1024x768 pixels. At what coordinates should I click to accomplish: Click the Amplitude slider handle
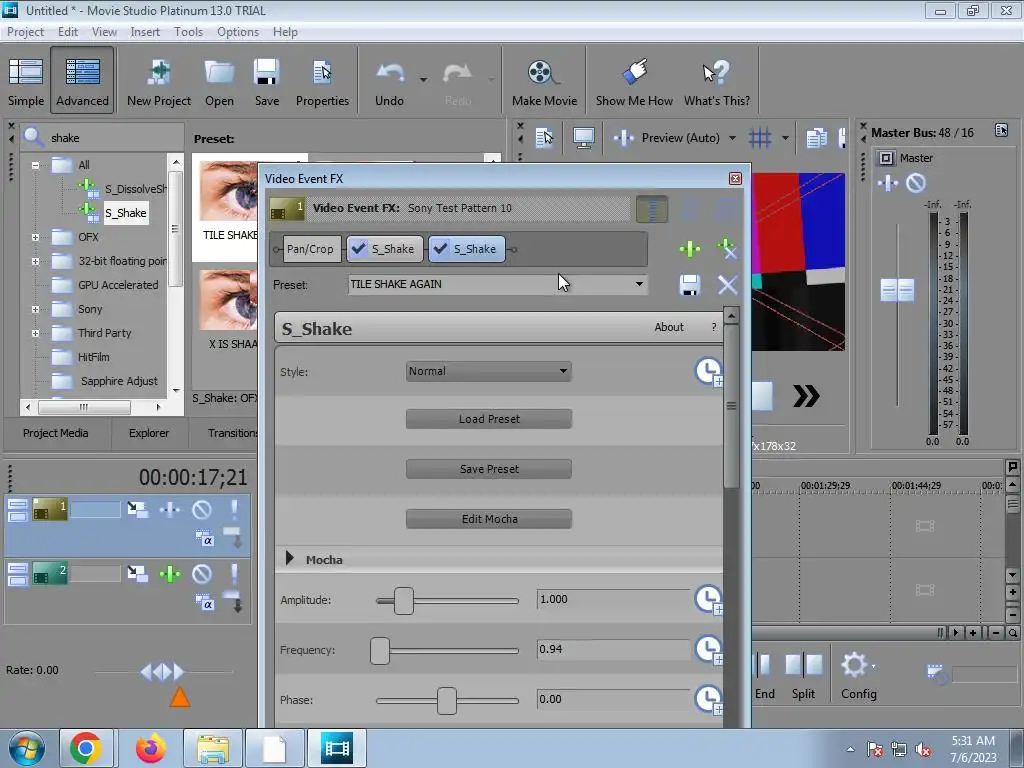click(404, 600)
